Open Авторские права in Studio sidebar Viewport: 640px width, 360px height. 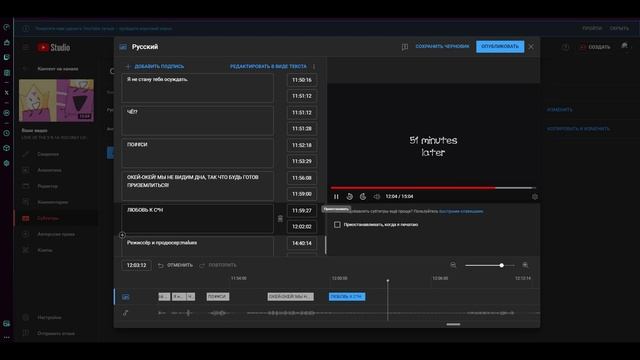[x=56, y=234]
